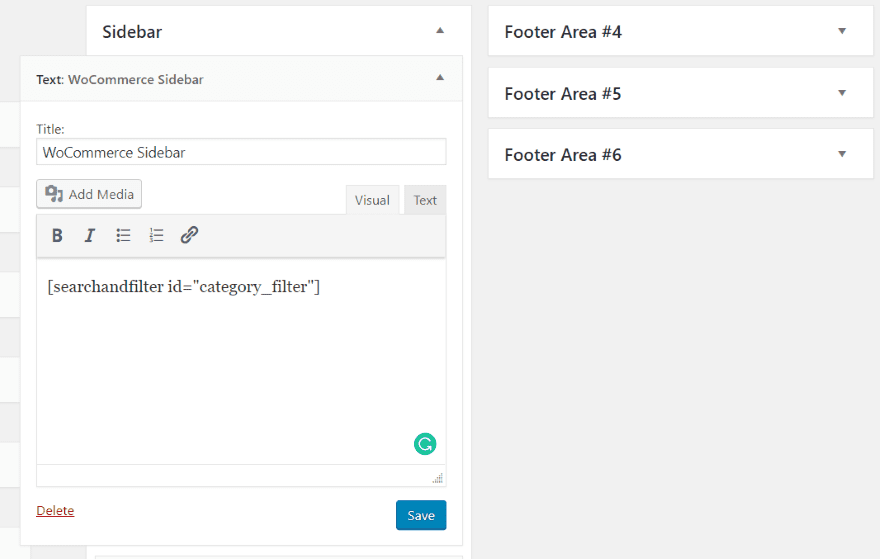
Task: Switch to the Text editor tab
Action: coord(425,200)
